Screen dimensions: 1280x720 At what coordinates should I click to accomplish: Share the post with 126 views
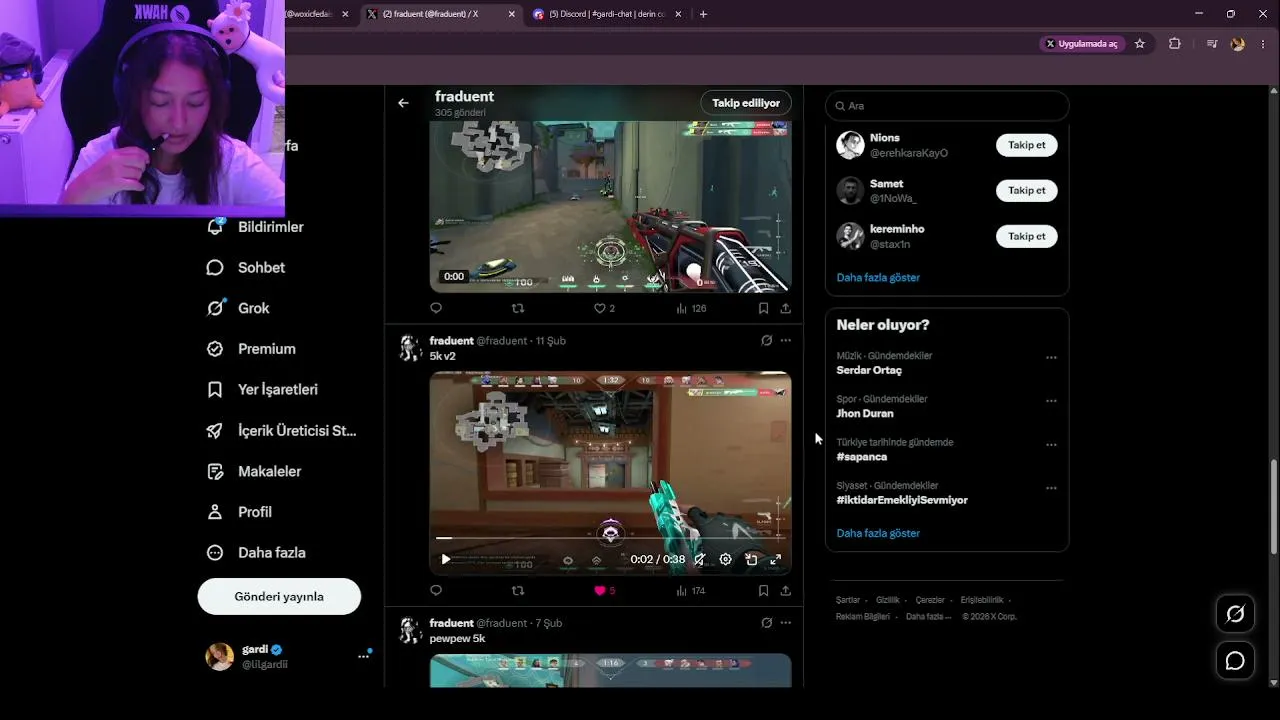786,308
